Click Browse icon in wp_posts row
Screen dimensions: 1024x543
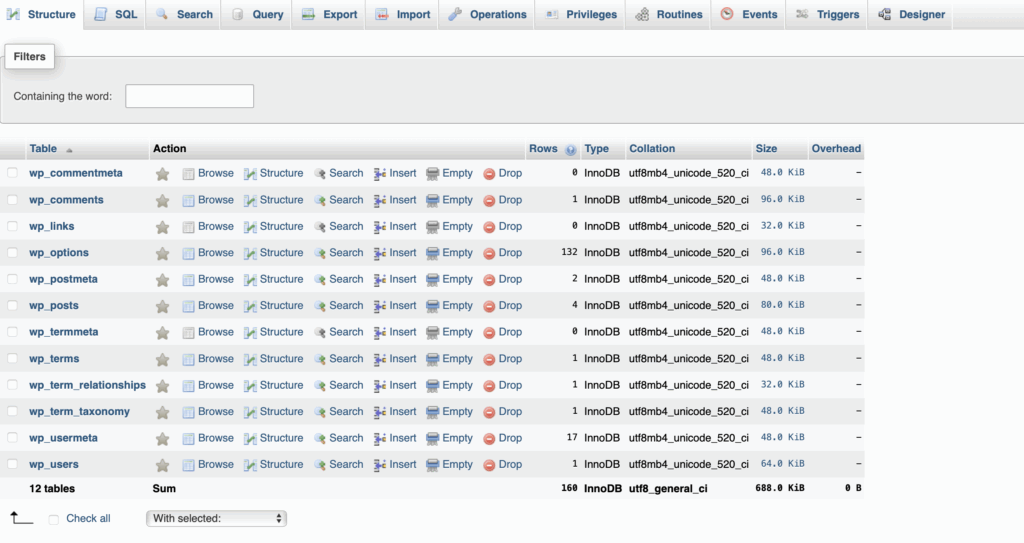coord(188,306)
